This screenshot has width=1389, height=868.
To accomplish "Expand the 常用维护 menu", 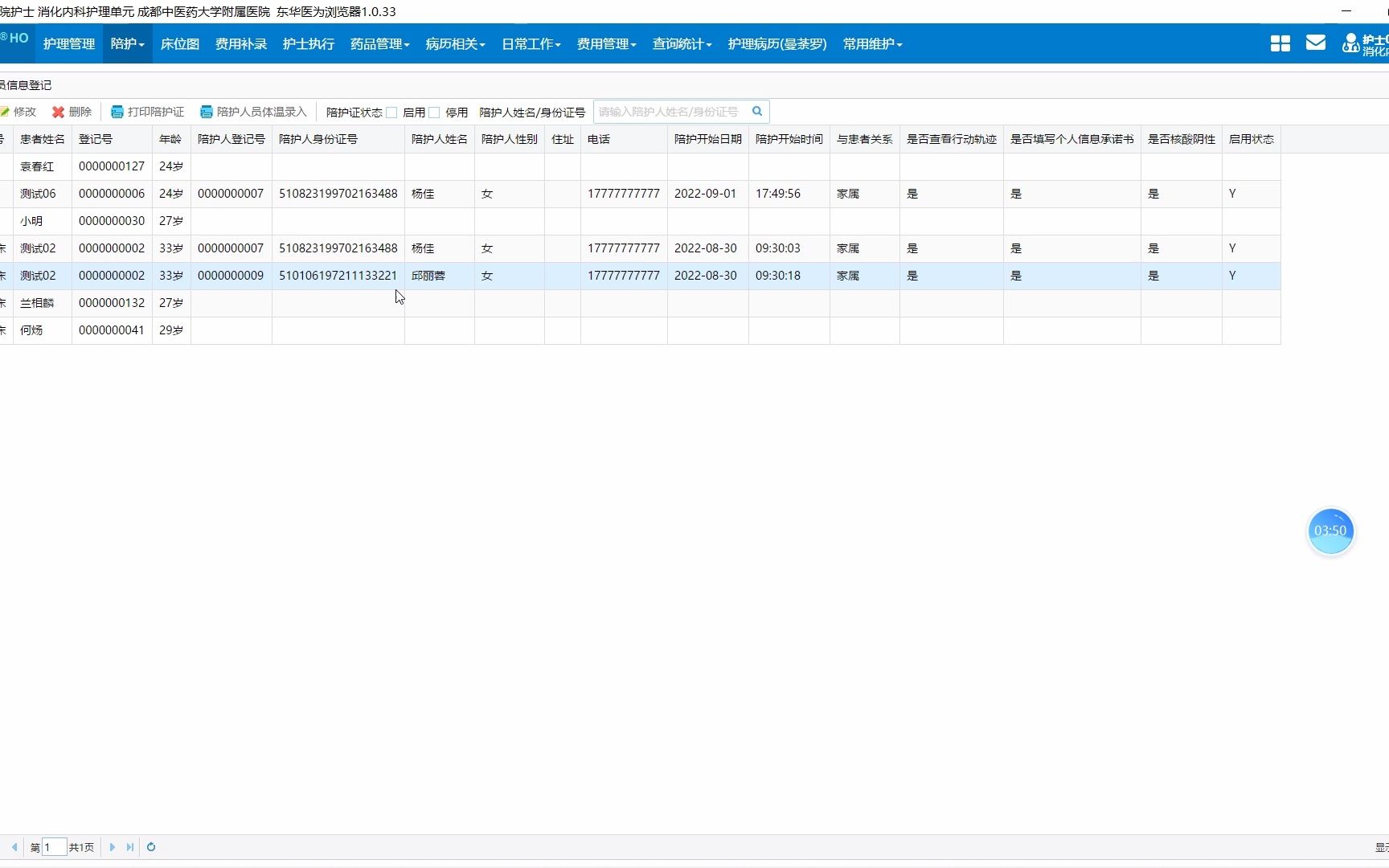I will coord(873,43).
